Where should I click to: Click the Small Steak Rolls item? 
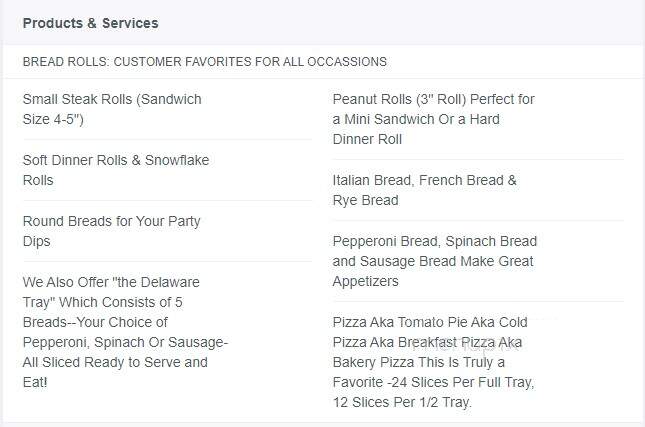(x=112, y=109)
